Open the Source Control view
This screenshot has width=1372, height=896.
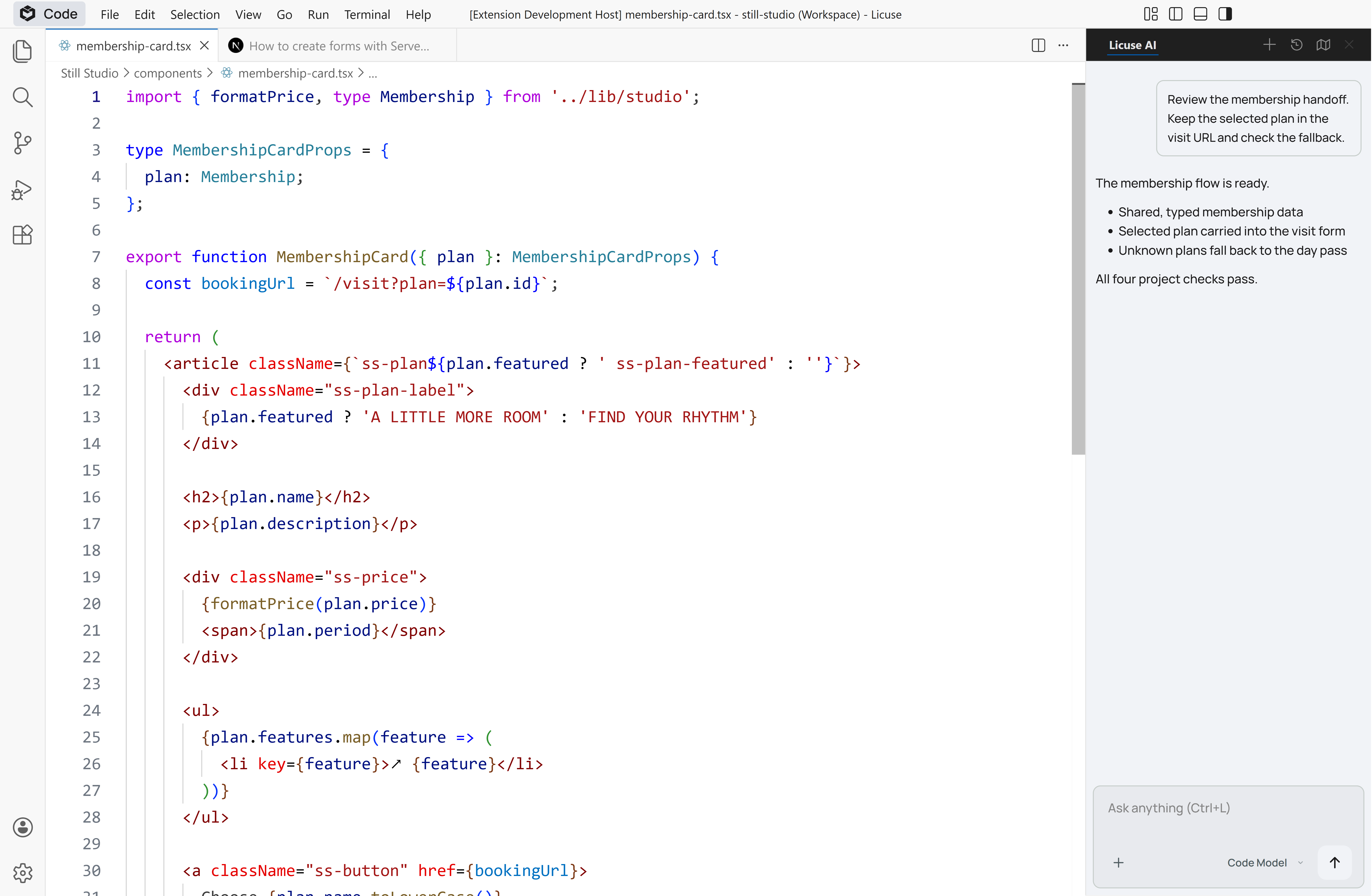22,143
